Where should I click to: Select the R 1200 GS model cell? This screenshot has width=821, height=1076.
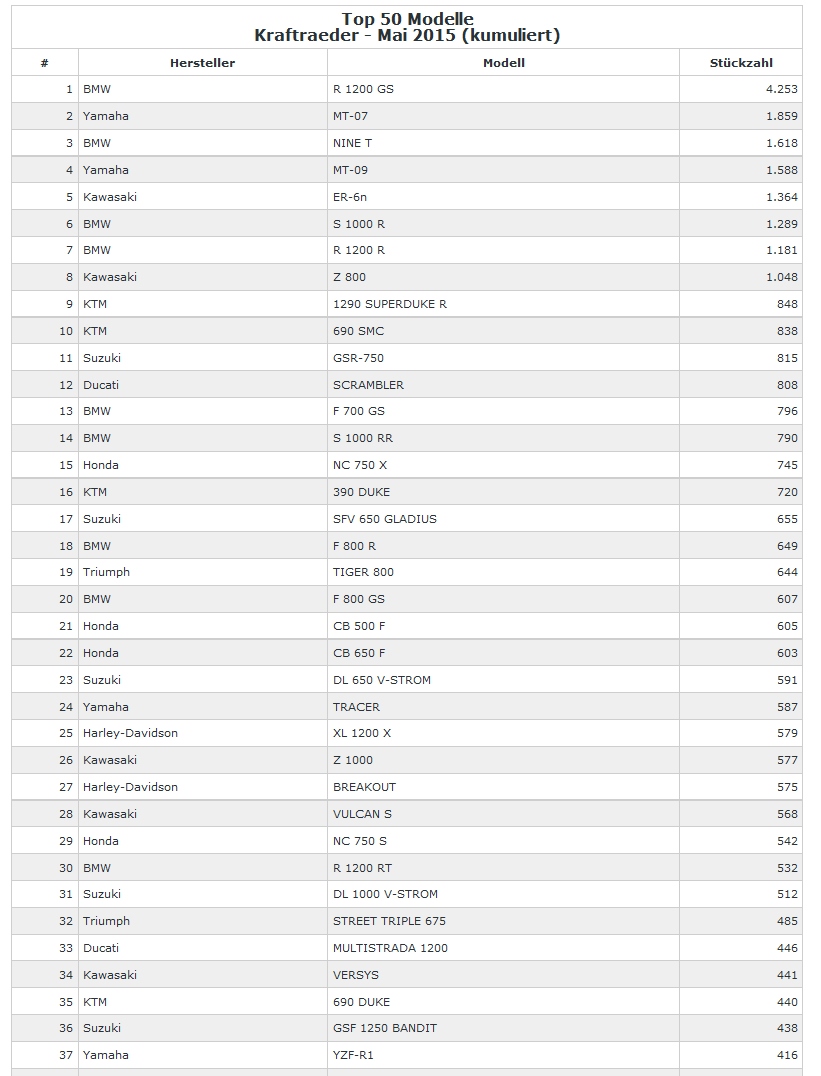363,89
